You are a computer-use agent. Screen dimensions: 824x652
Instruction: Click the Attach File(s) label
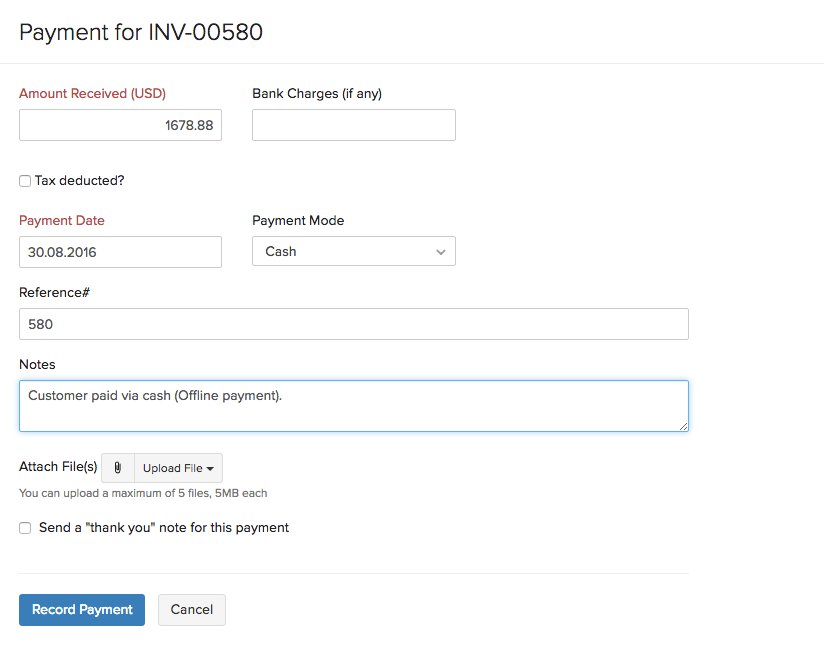tap(58, 467)
